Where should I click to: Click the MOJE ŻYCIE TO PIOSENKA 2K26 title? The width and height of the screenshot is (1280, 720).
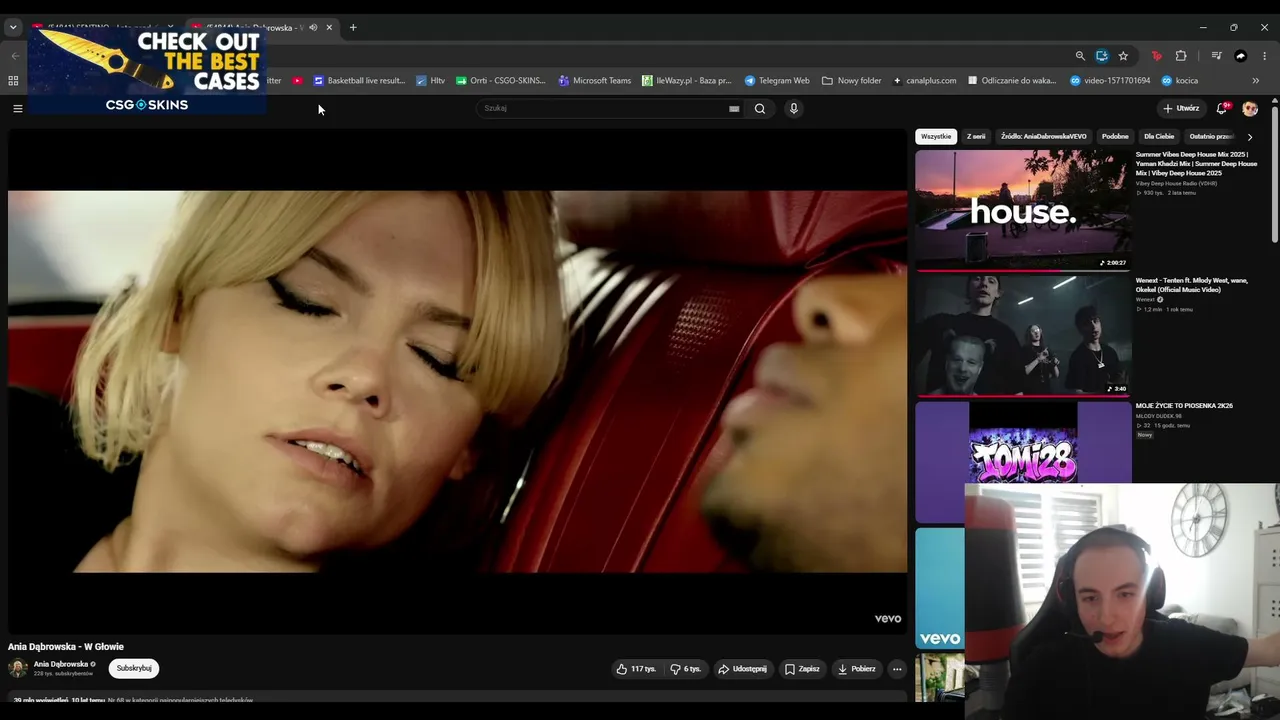pos(1184,406)
